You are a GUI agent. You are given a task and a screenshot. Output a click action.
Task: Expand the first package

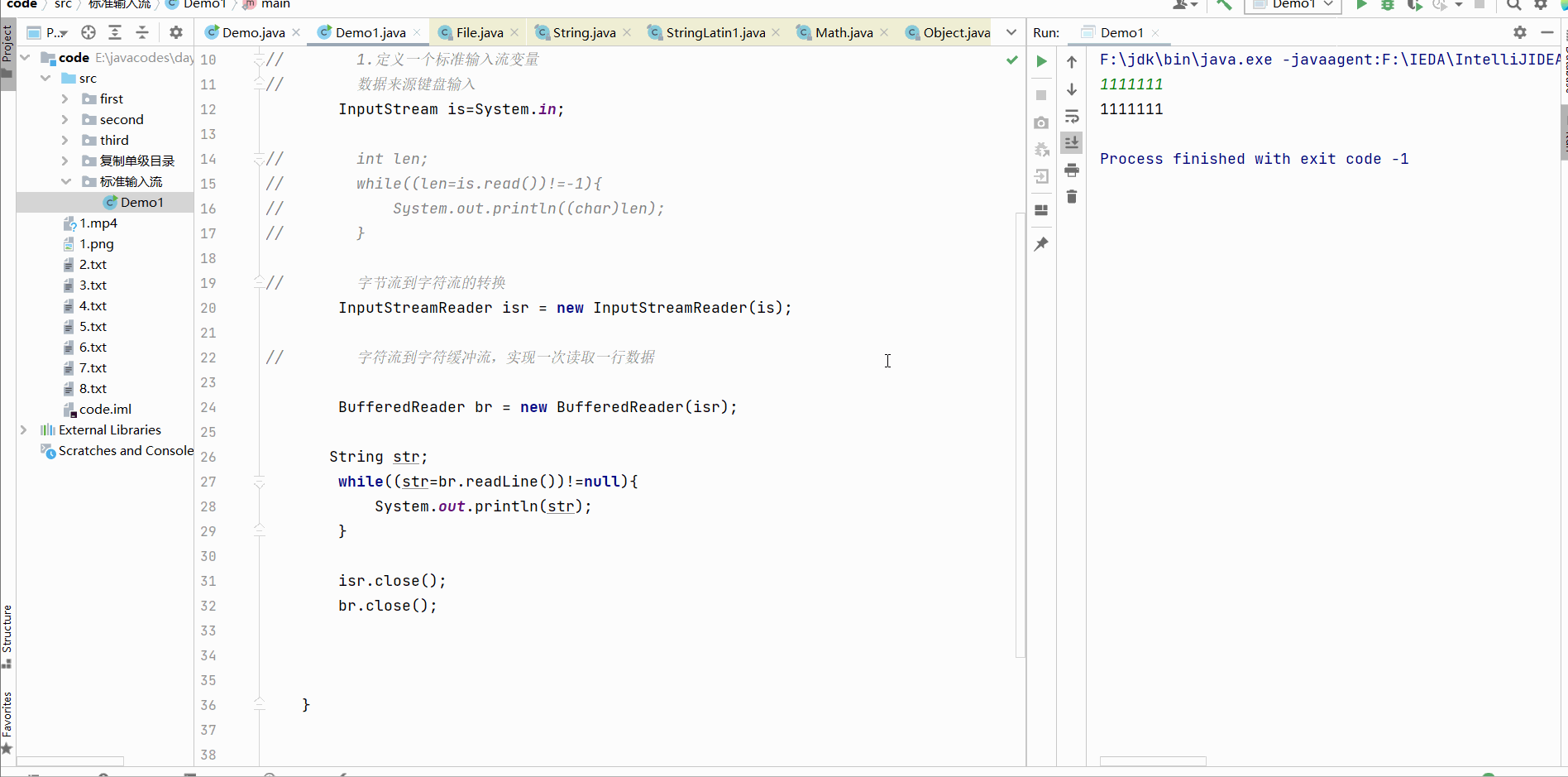[x=65, y=98]
